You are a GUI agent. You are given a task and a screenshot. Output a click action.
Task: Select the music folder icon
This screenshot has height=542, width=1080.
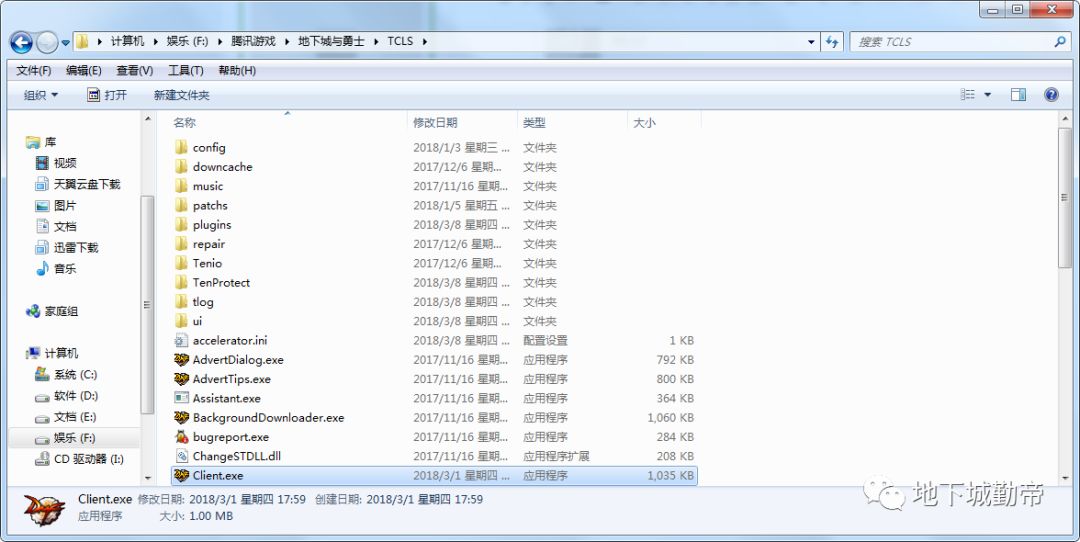181,185
